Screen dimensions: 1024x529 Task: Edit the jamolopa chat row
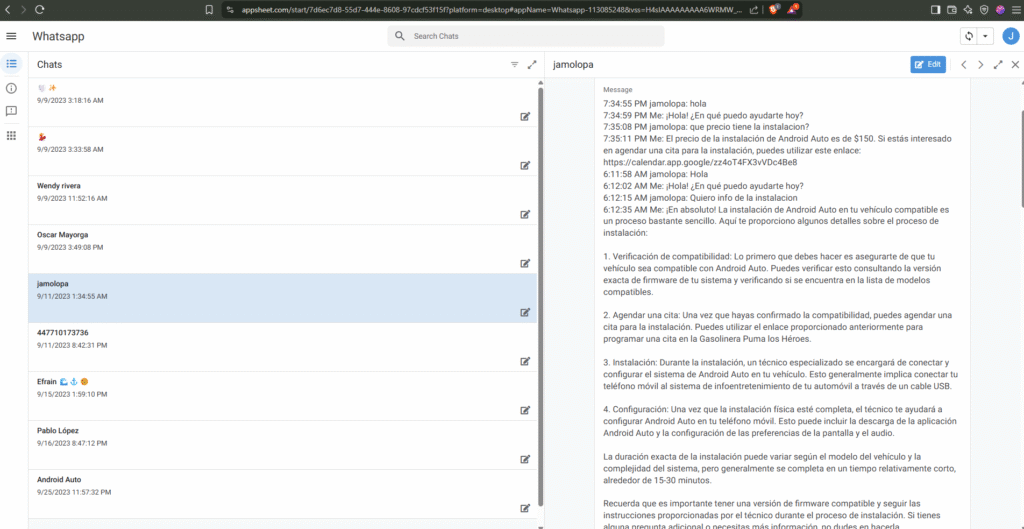pyautogui.click(x=524, y=312)
